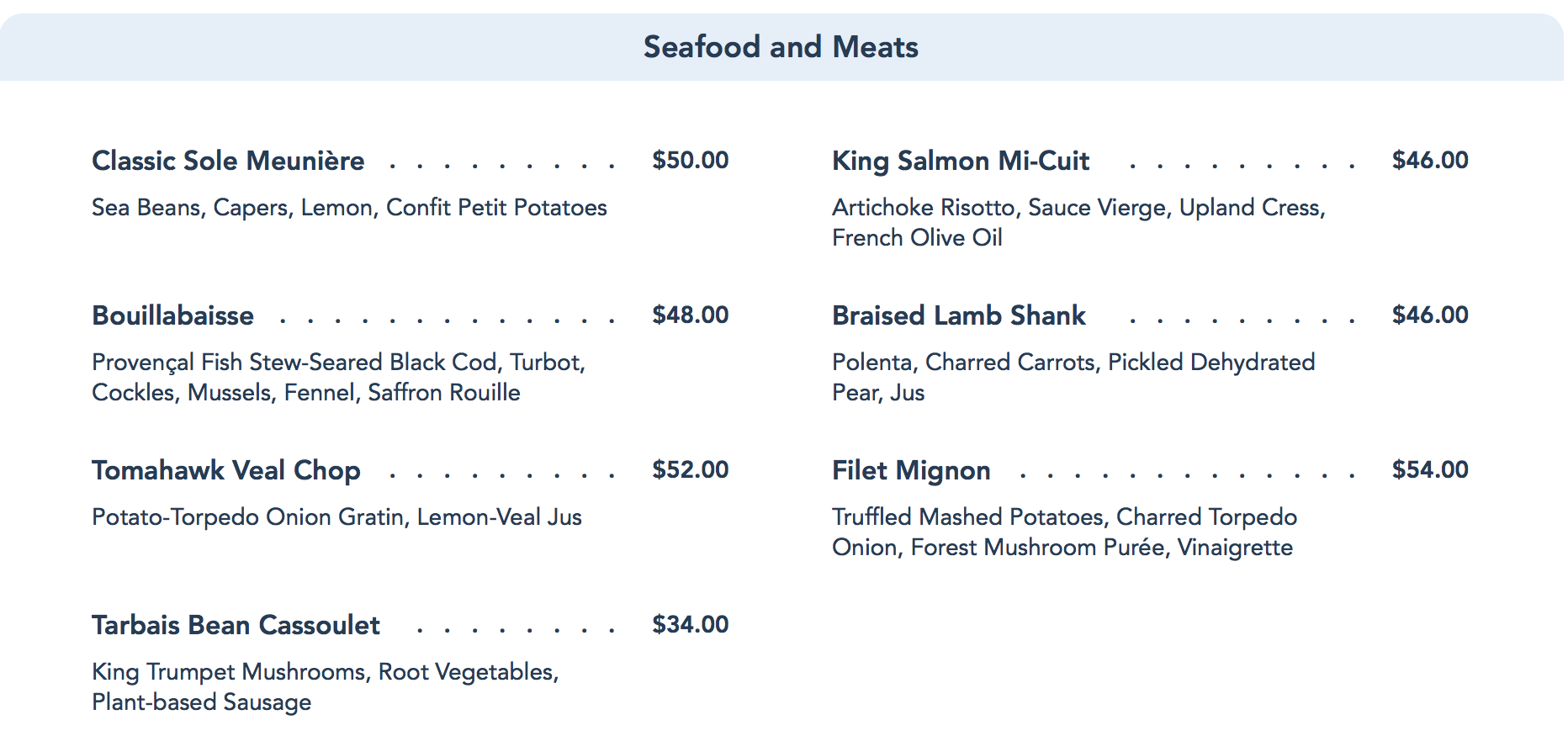The width and height of the screenshot is (1568, 752).
Task: Click the Polenta, Charred Carrots description
Action: coord(1073,377)
